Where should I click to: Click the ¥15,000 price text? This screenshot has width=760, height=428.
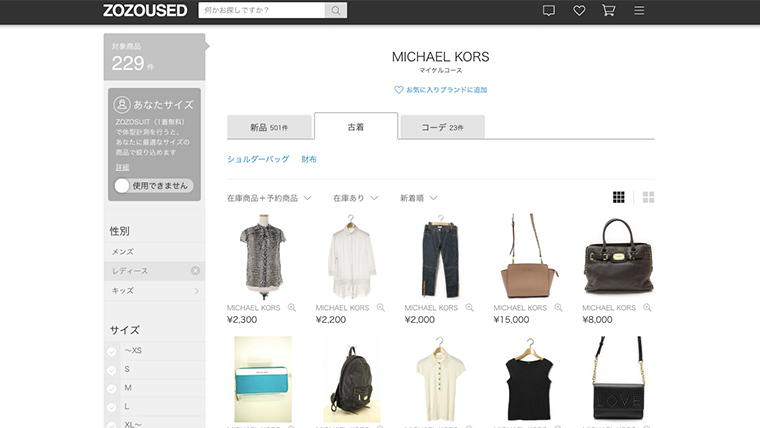point(511,320)
